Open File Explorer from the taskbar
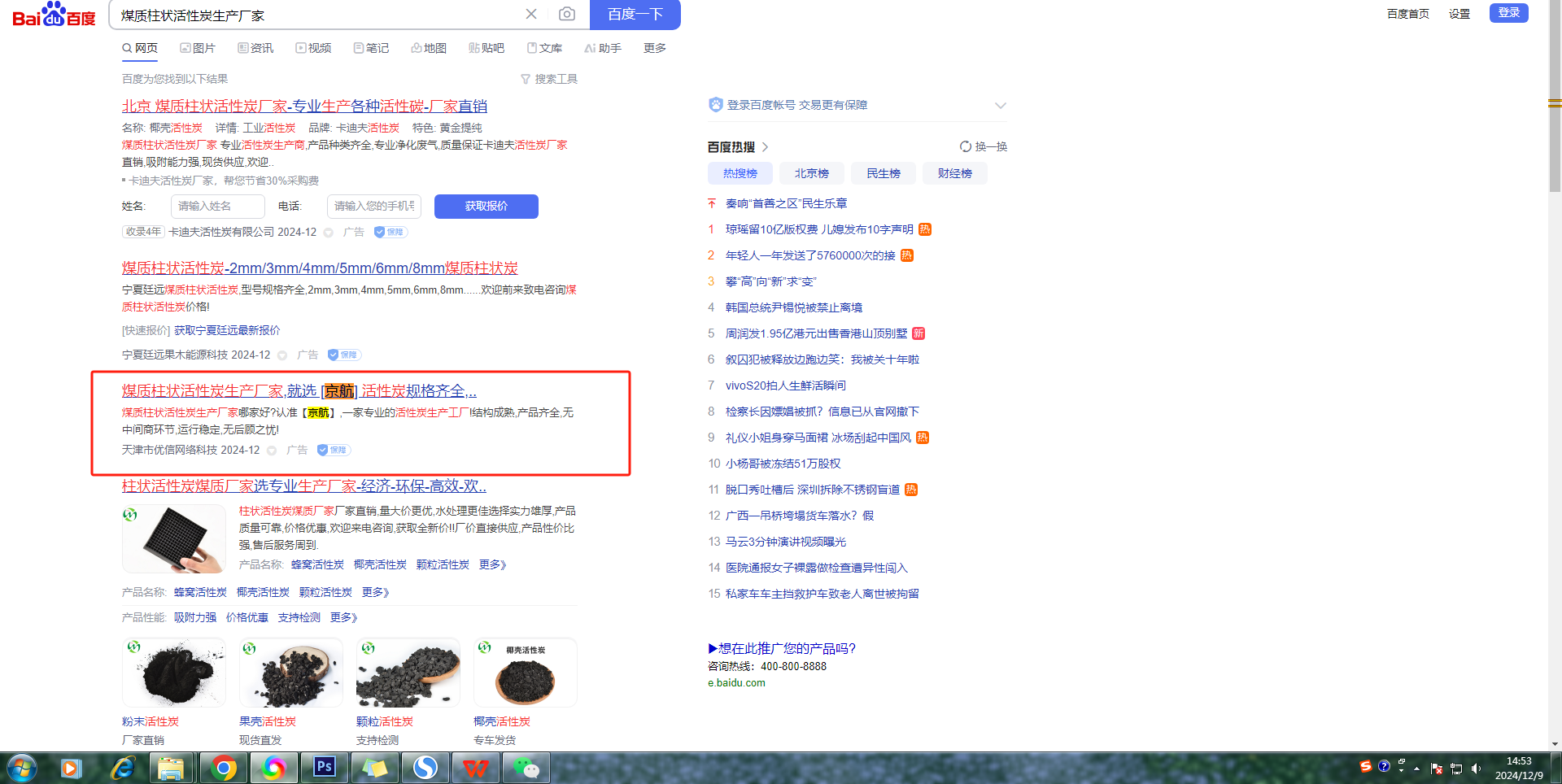 pyautogui.click(x=172, y=768)
